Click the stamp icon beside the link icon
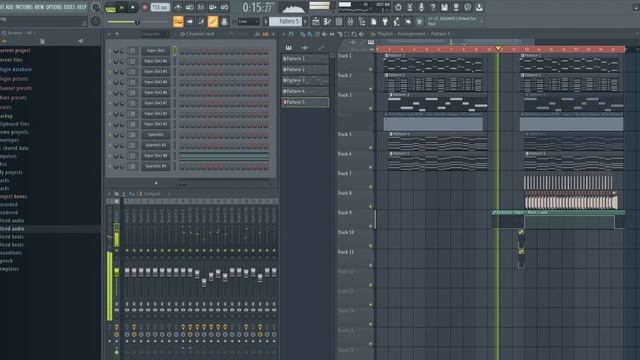 pos(224,21)
